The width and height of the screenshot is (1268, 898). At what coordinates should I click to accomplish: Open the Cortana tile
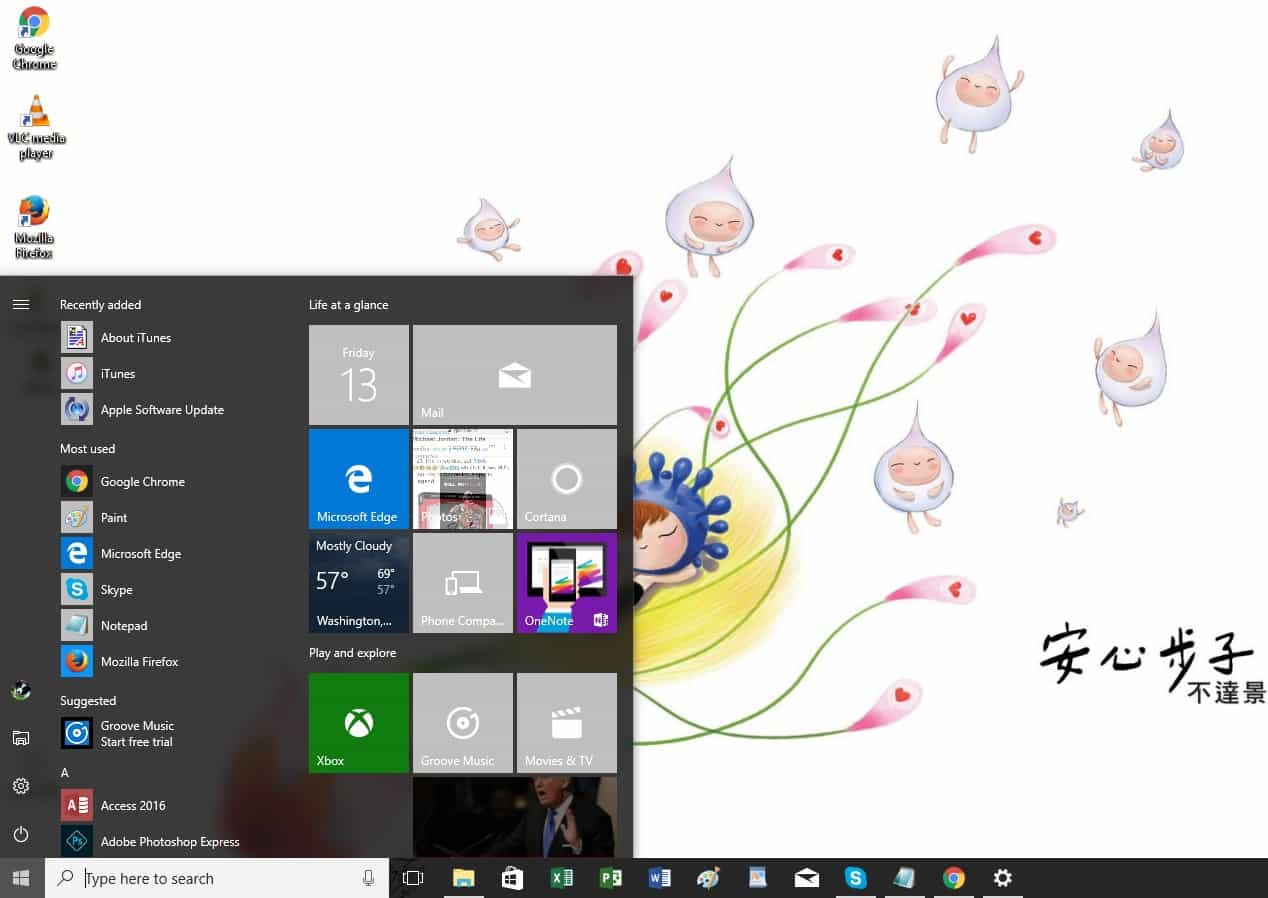coord(567,479)
